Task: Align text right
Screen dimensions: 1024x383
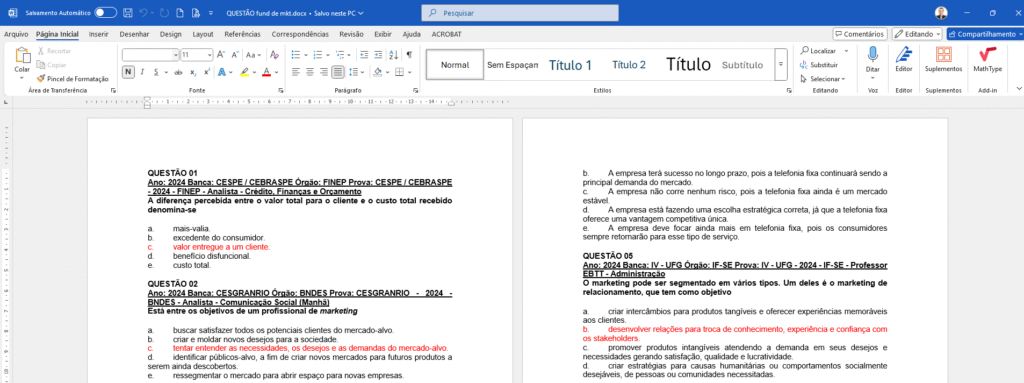Action: (x=323, y=72)
